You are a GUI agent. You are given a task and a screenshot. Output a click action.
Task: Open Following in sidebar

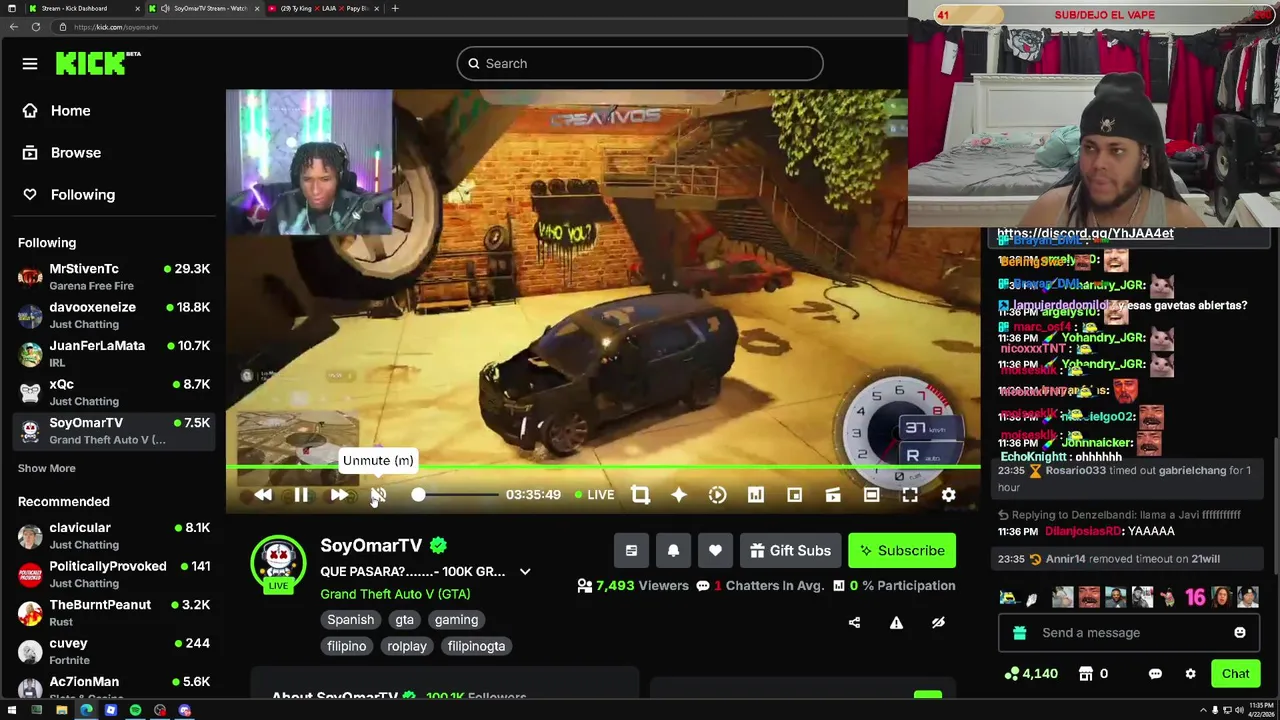pyautogui.click(x=82, y=195)
